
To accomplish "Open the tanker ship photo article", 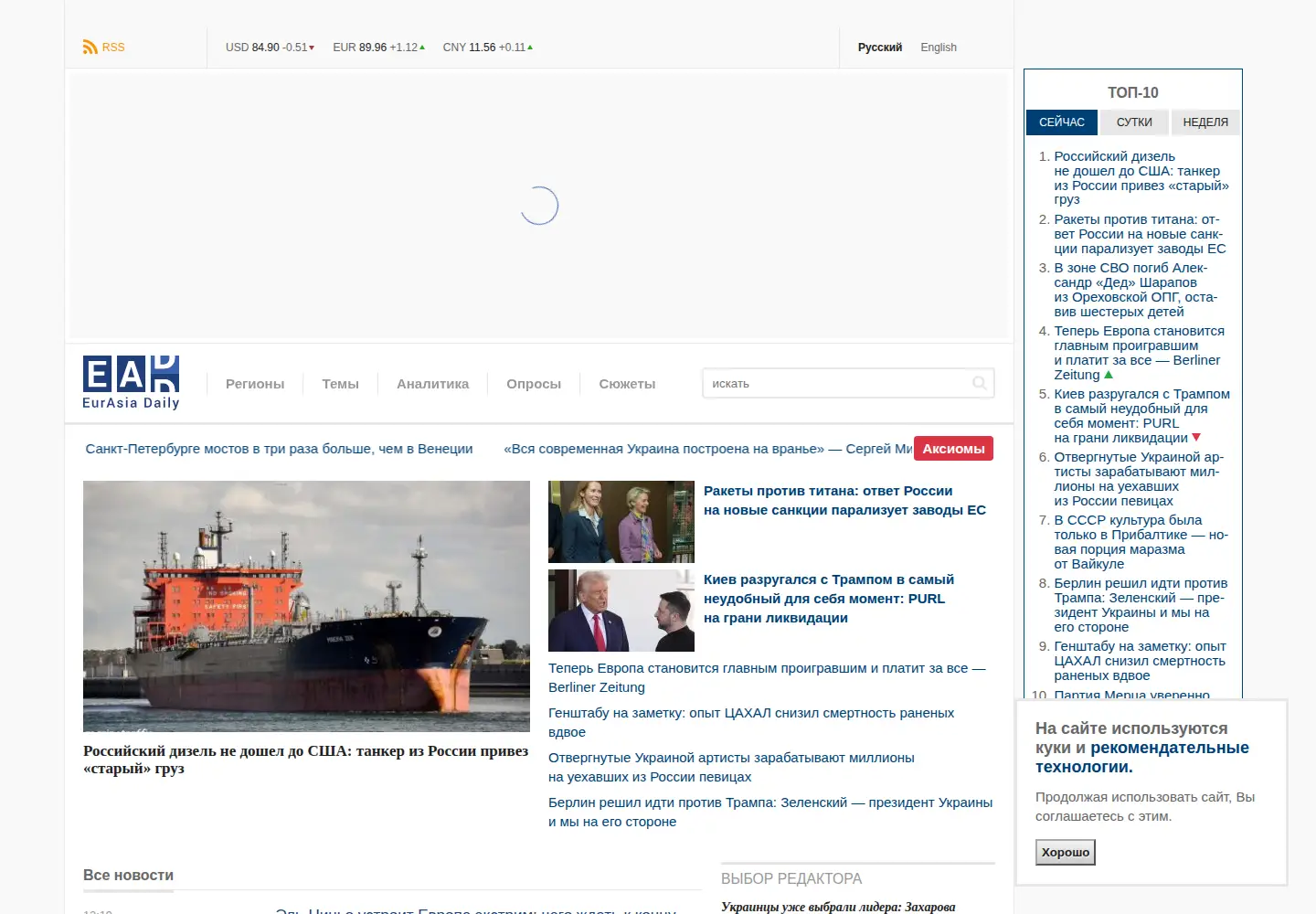I will [x=306, y=606].
